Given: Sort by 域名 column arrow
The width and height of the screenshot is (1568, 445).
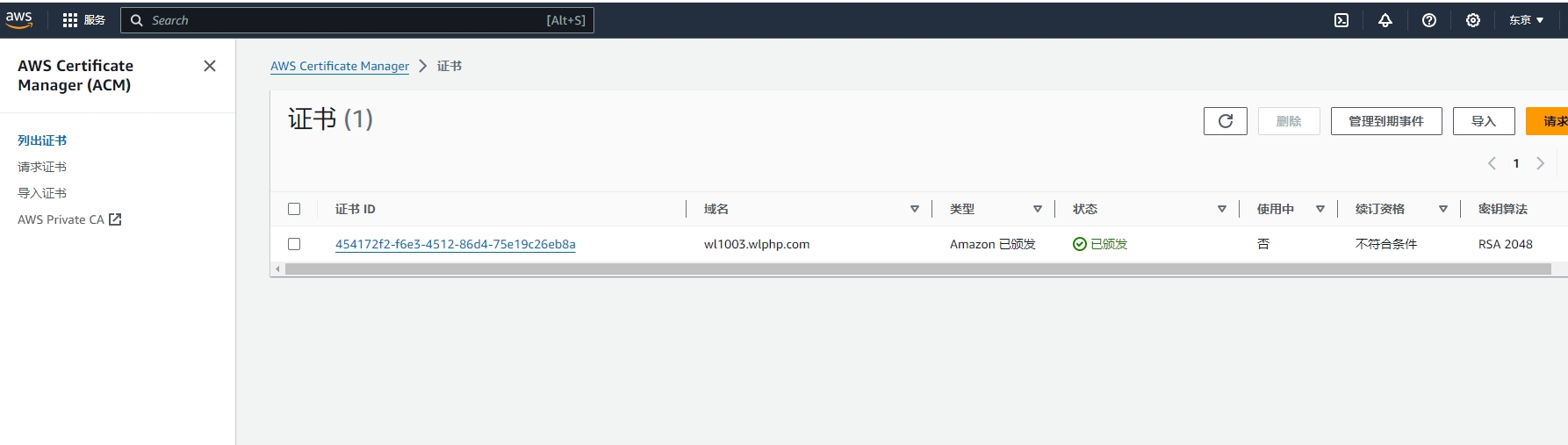Looking at the screenshot, I should (915, 209).
